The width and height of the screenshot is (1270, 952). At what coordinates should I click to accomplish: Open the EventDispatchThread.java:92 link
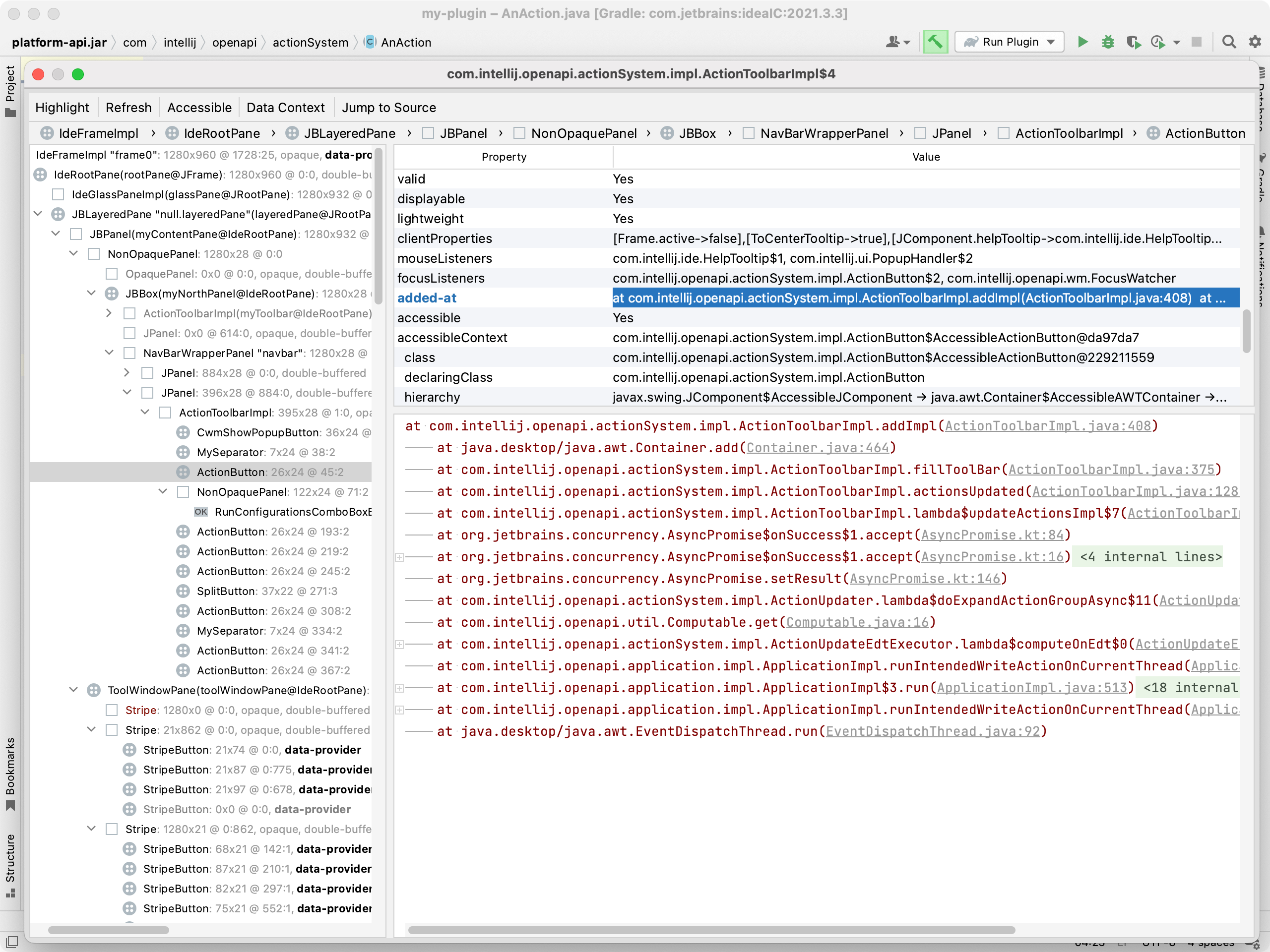click(x=932, y=731)
